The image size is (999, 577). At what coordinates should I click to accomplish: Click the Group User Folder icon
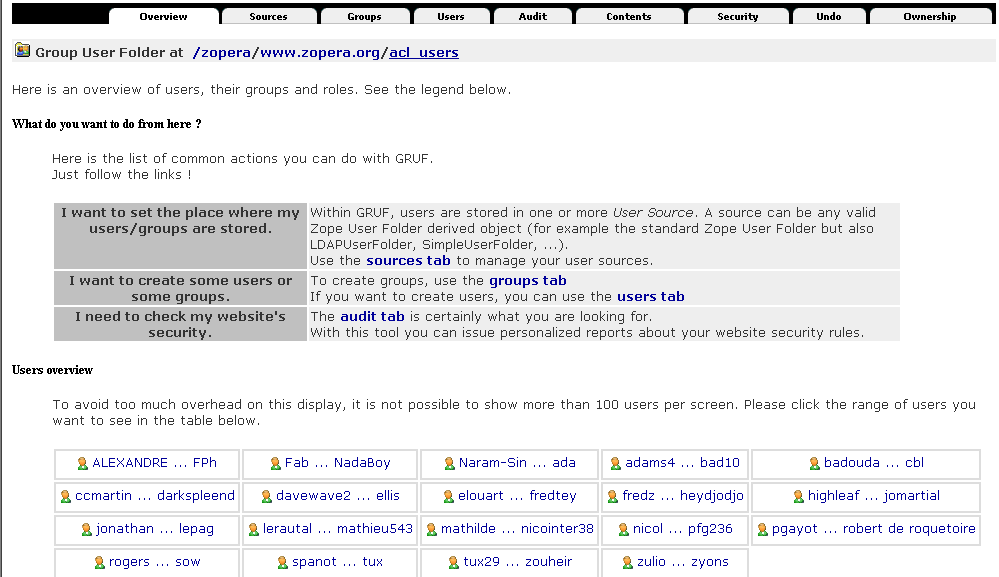(20, 49)
